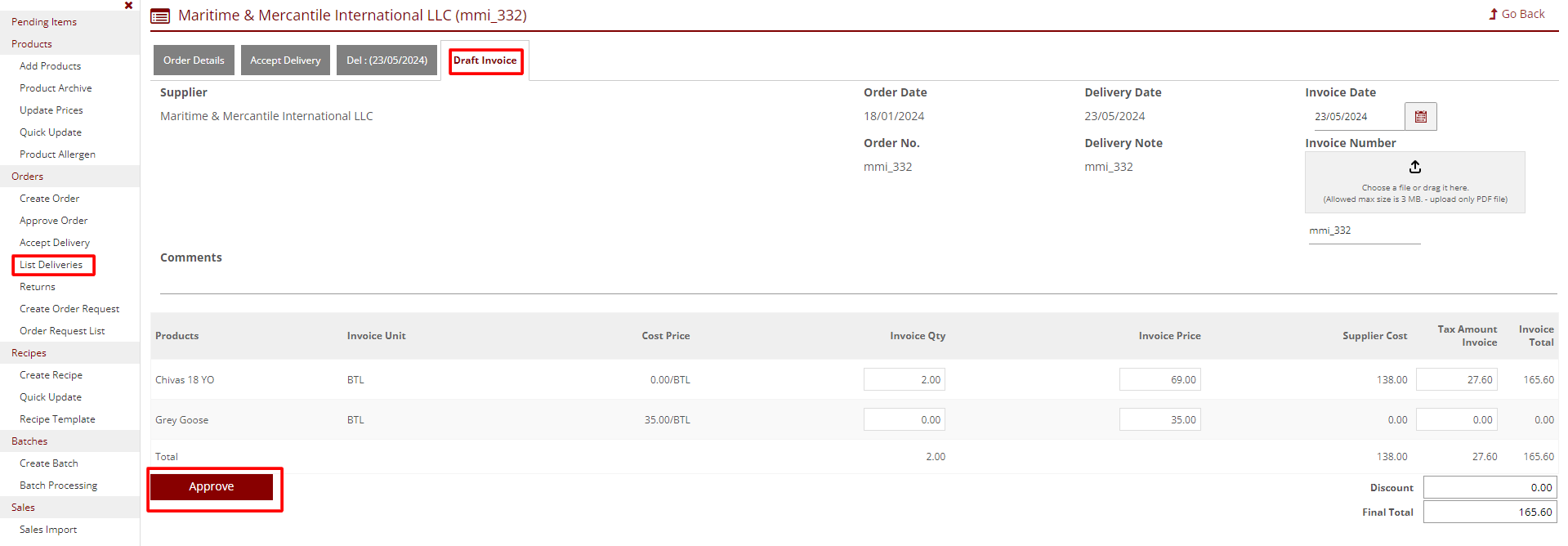
Task: Expand the Products section in sidebar
Action: 32,44
